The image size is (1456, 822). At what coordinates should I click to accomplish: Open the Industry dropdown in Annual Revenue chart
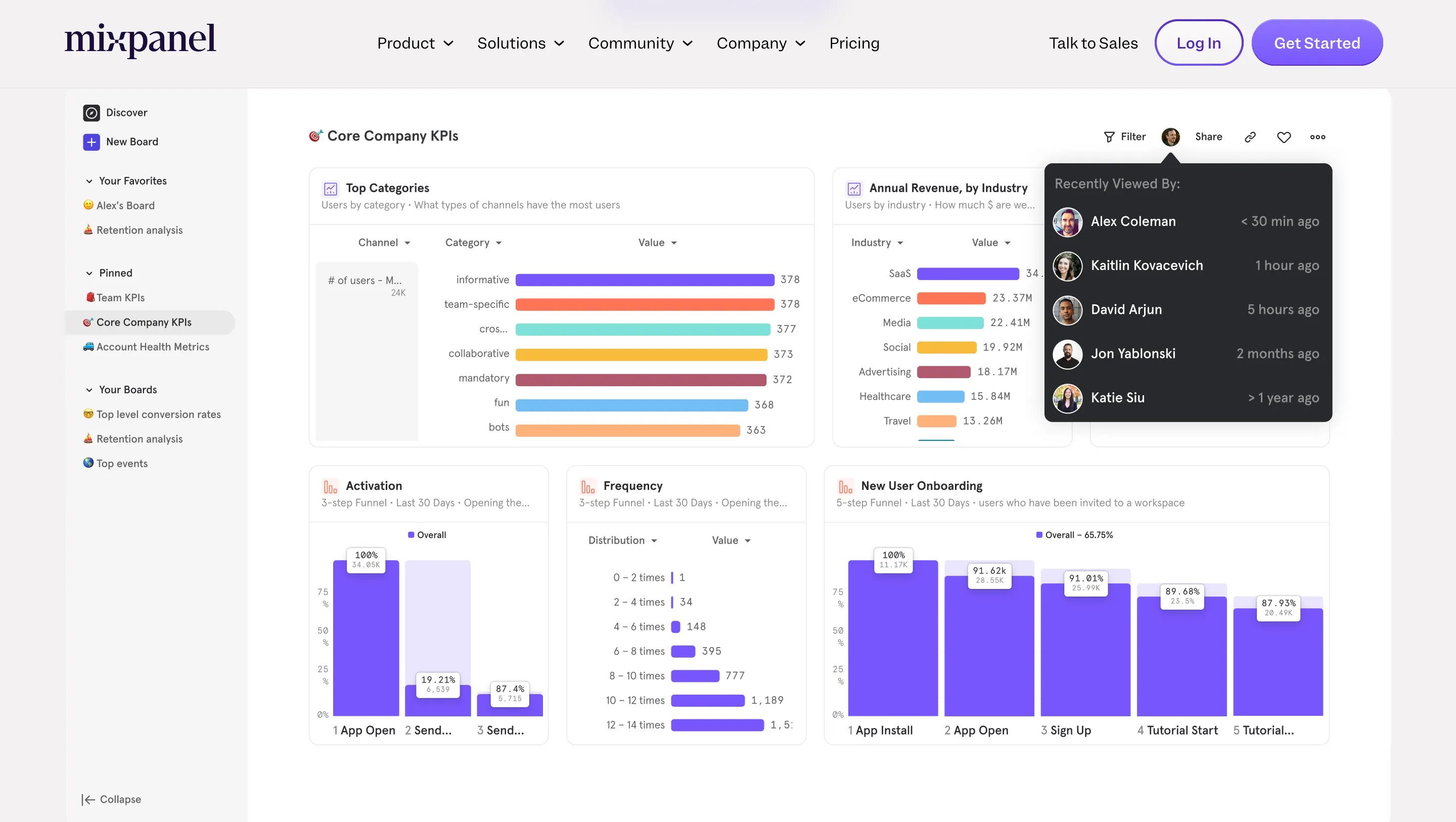click(877, 242)
